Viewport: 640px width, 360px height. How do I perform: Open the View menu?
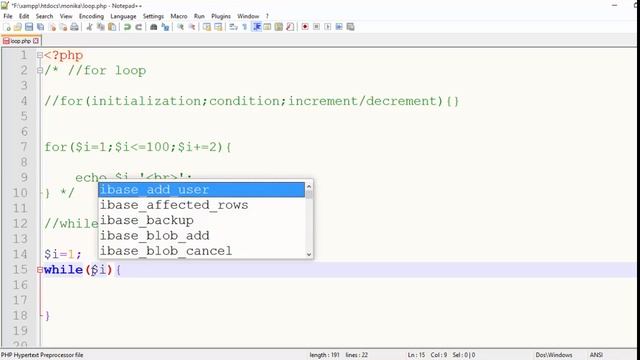coord(66,16)
